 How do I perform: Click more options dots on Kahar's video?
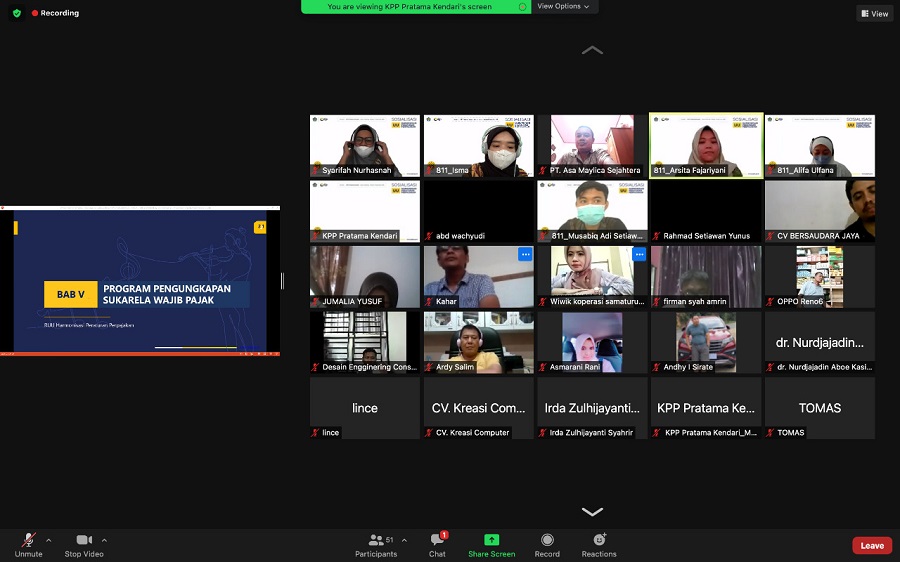(525, 254)
